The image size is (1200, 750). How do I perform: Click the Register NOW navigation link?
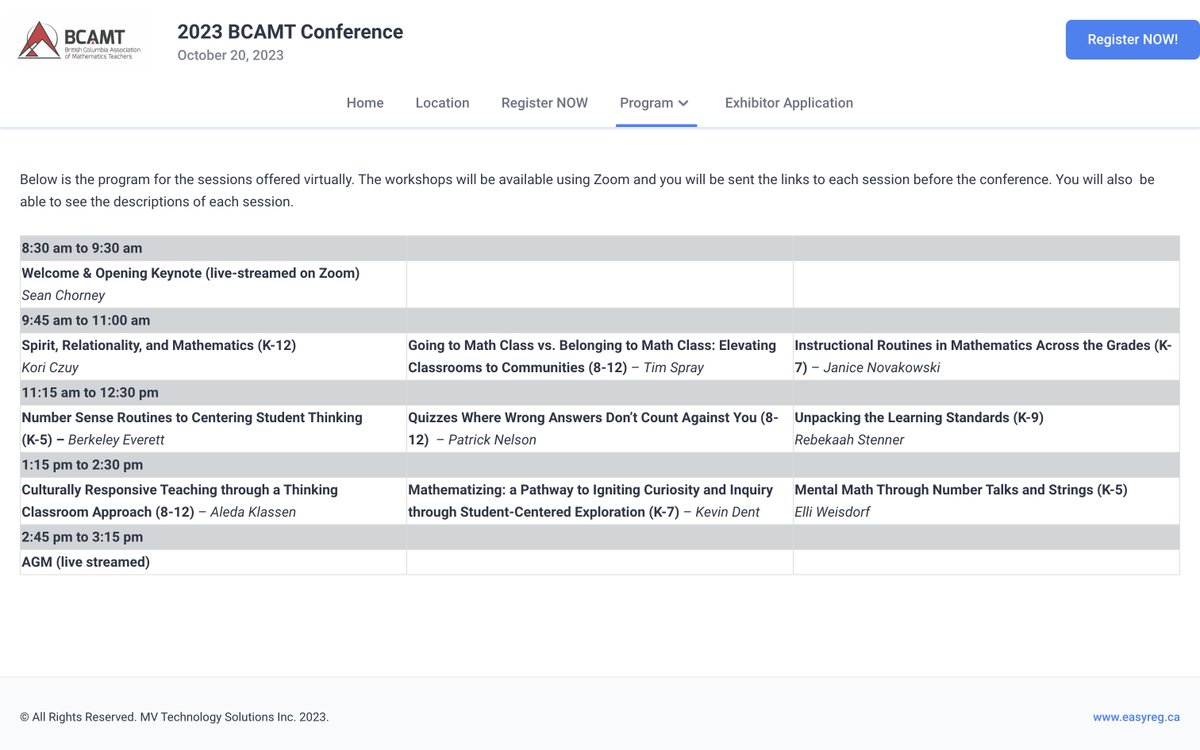pos(544,102)
